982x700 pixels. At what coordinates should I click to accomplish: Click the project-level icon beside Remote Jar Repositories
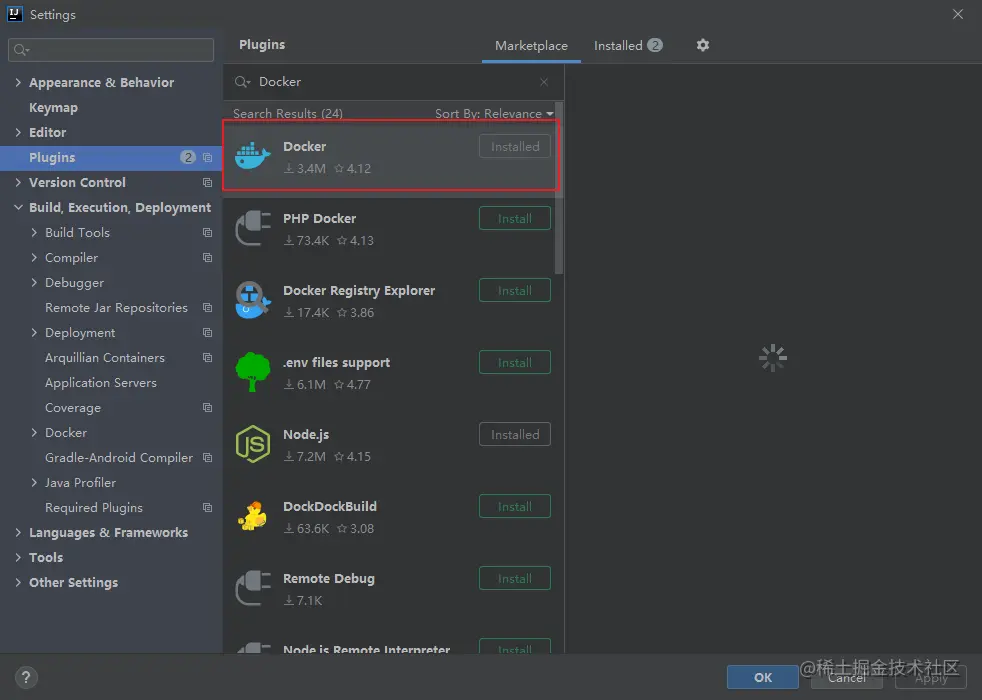(207, 307)
